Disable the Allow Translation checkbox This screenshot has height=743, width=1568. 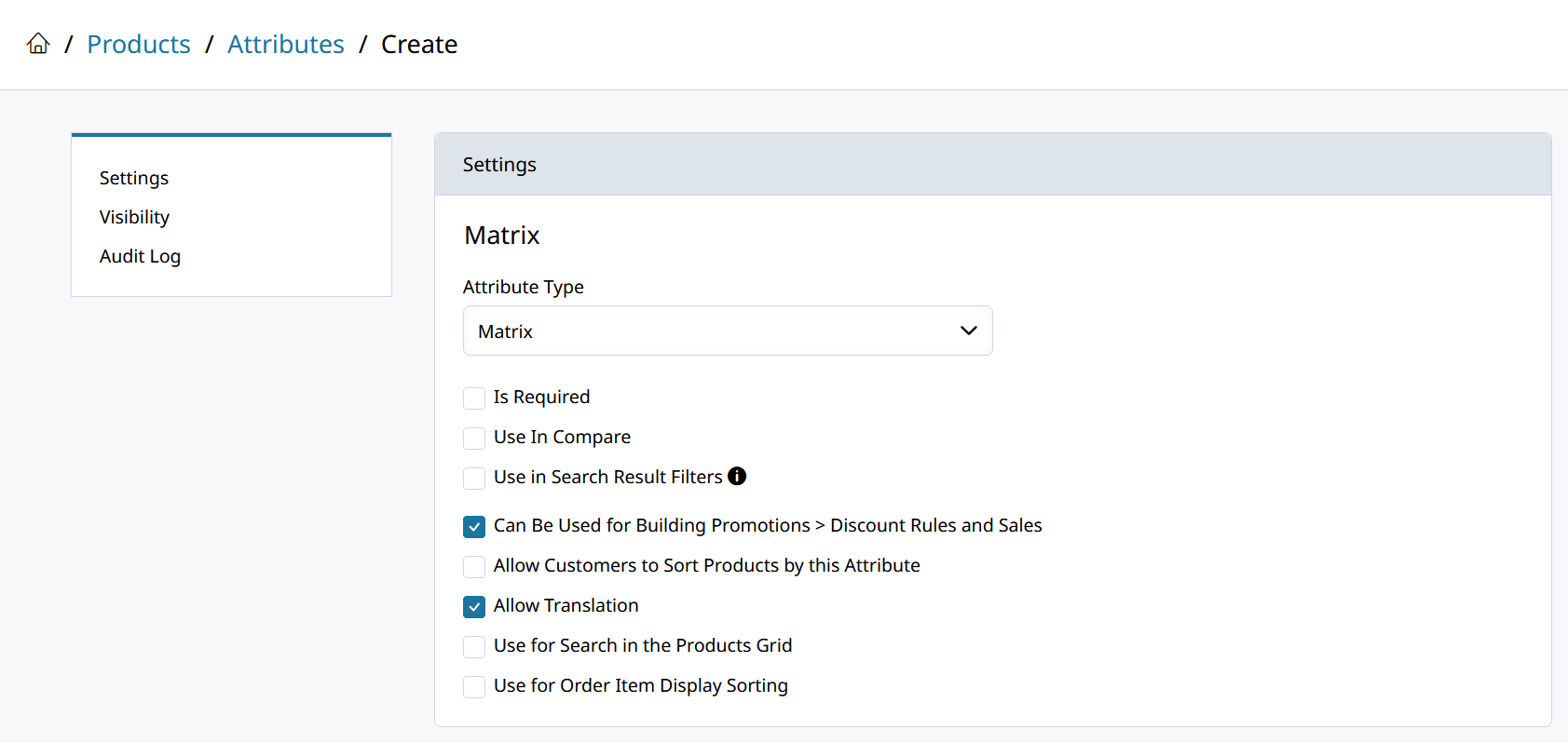tap(474, 607)
